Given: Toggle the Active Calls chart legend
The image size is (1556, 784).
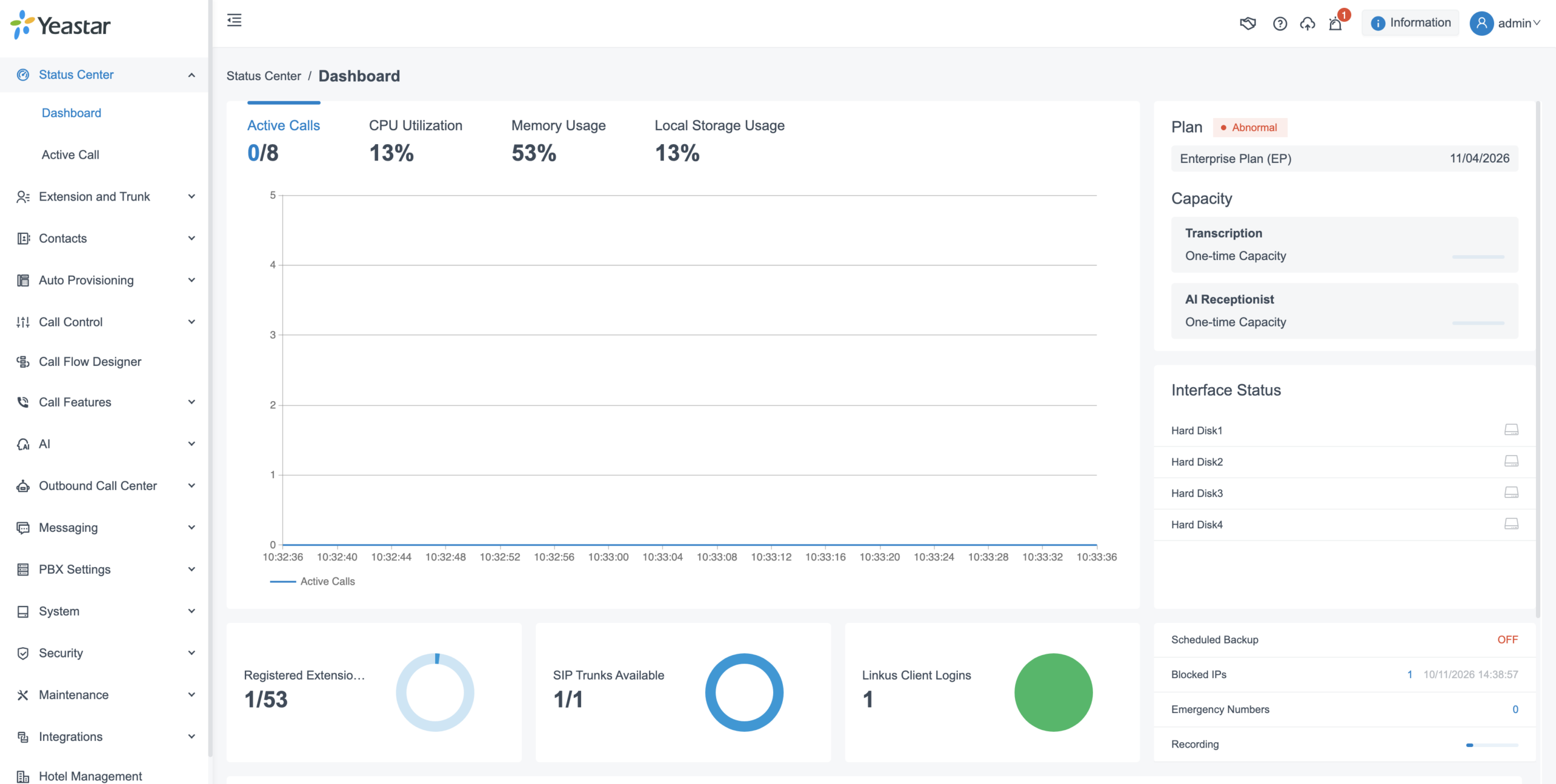Looking at the screenshot, I should click(312, 582).
